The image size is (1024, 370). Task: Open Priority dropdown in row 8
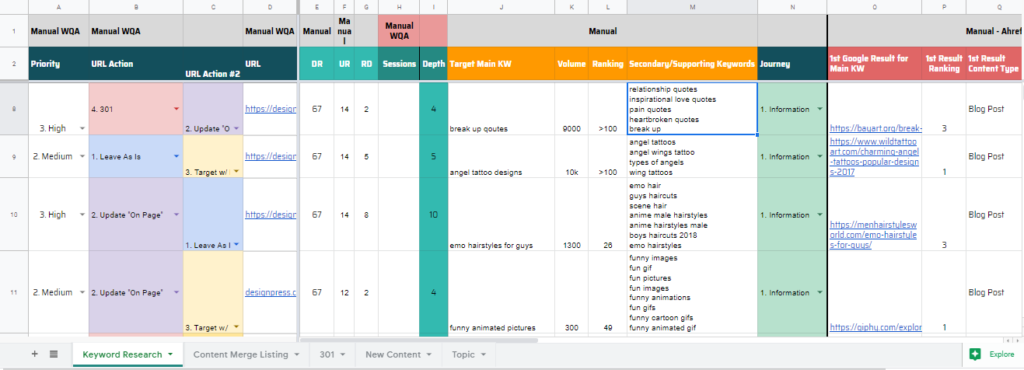click(82, 129)
